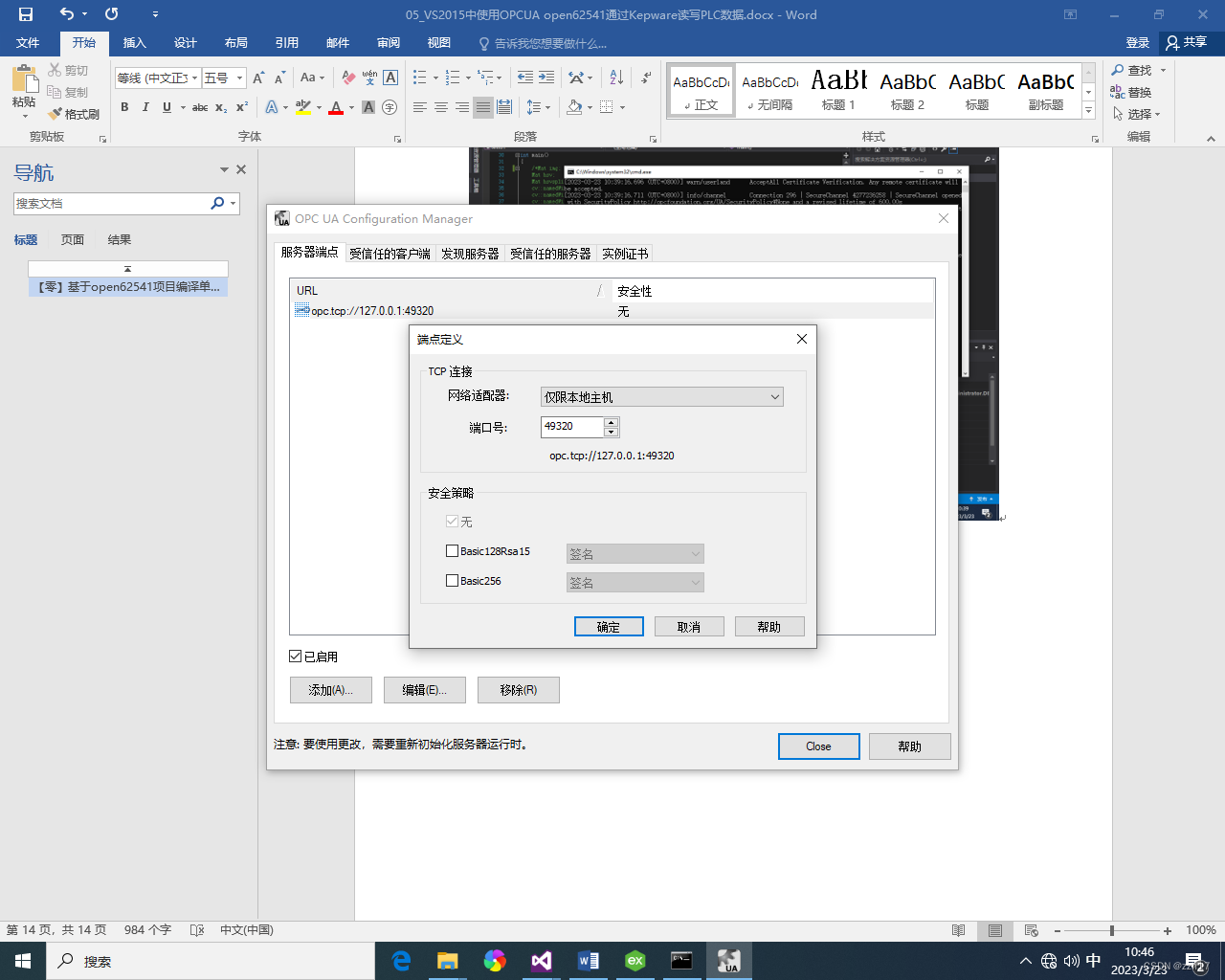The height and width of the screenshot is (980, 1225).
Task: Click Close in OPC UA Configuration Manager
Action: click(819, 746)
